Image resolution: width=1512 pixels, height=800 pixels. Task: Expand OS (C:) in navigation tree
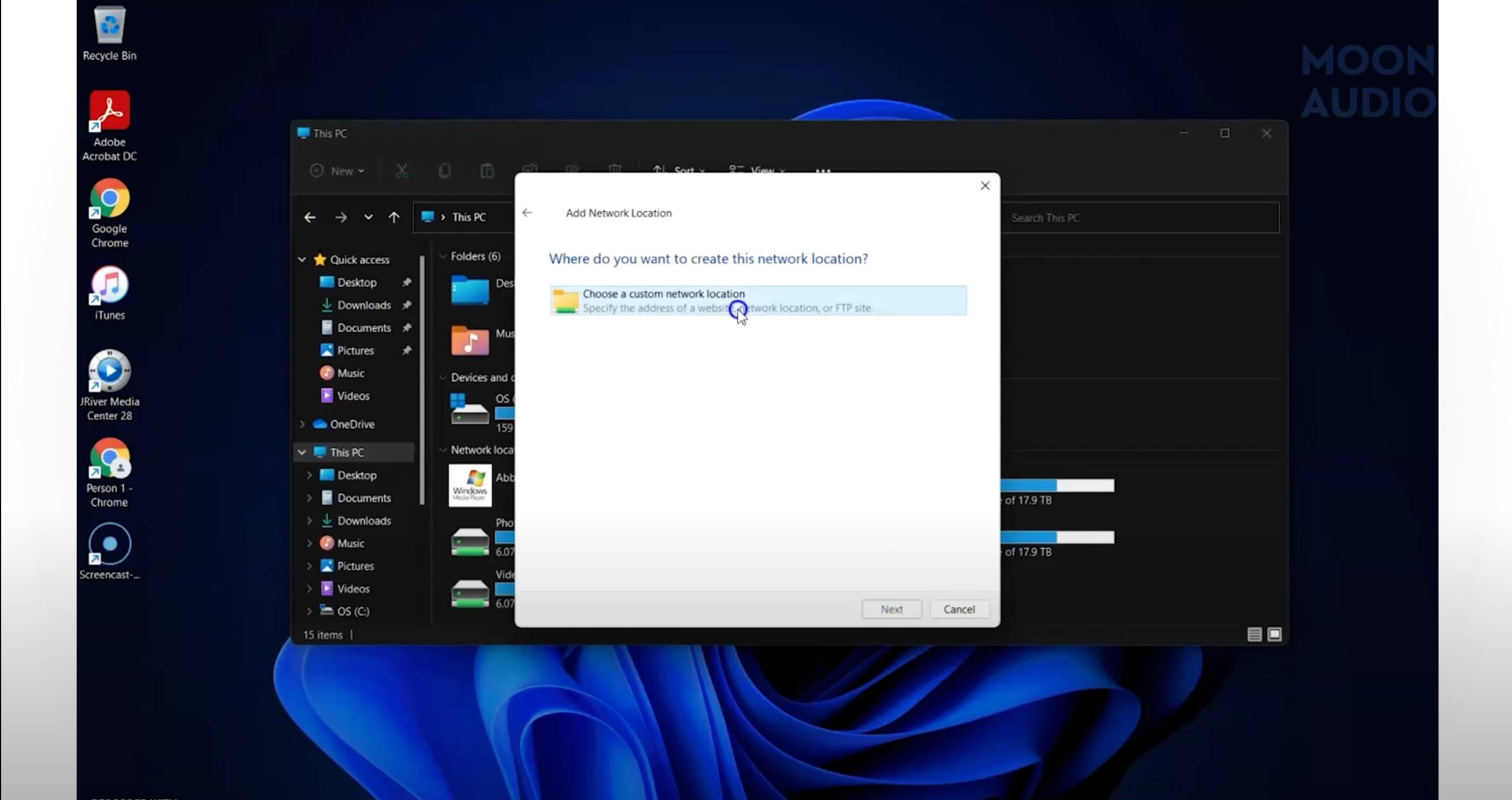(309, 611)
